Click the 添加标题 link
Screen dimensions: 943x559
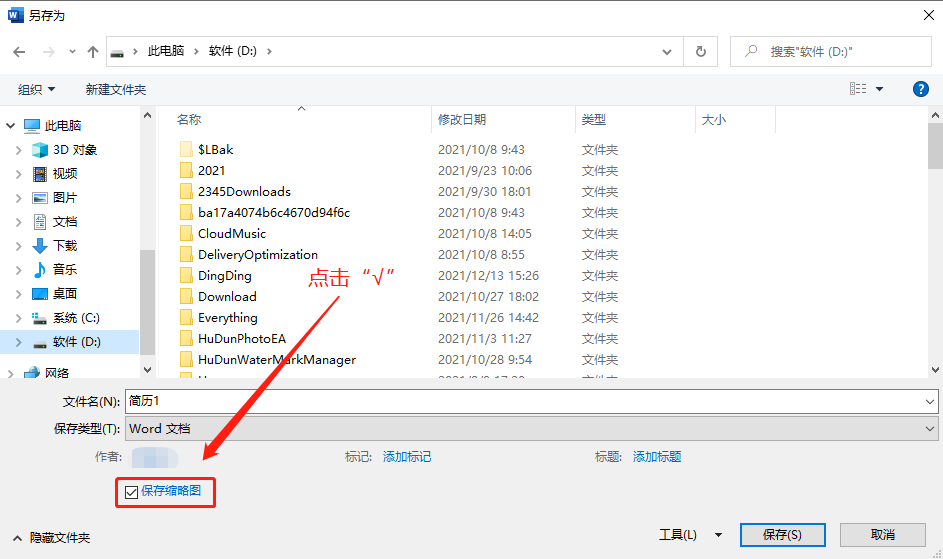click(657, 457)
